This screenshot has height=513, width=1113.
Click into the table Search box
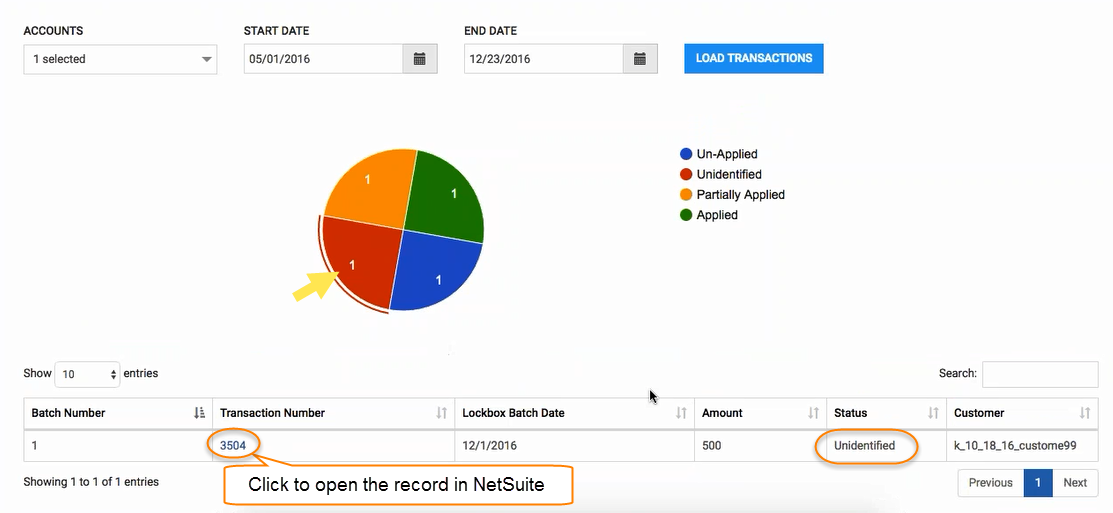pyautogui.click(x=1040, y=374)
